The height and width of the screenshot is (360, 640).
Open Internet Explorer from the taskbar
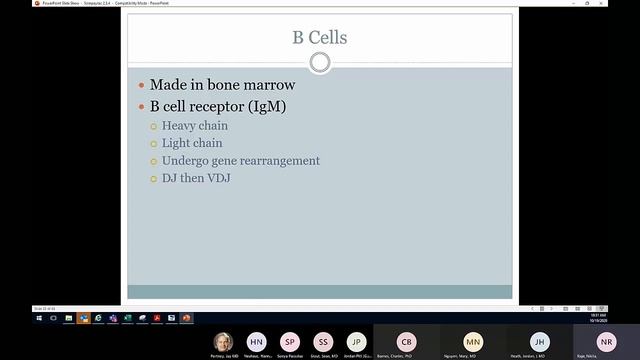[x=98, y=318]
